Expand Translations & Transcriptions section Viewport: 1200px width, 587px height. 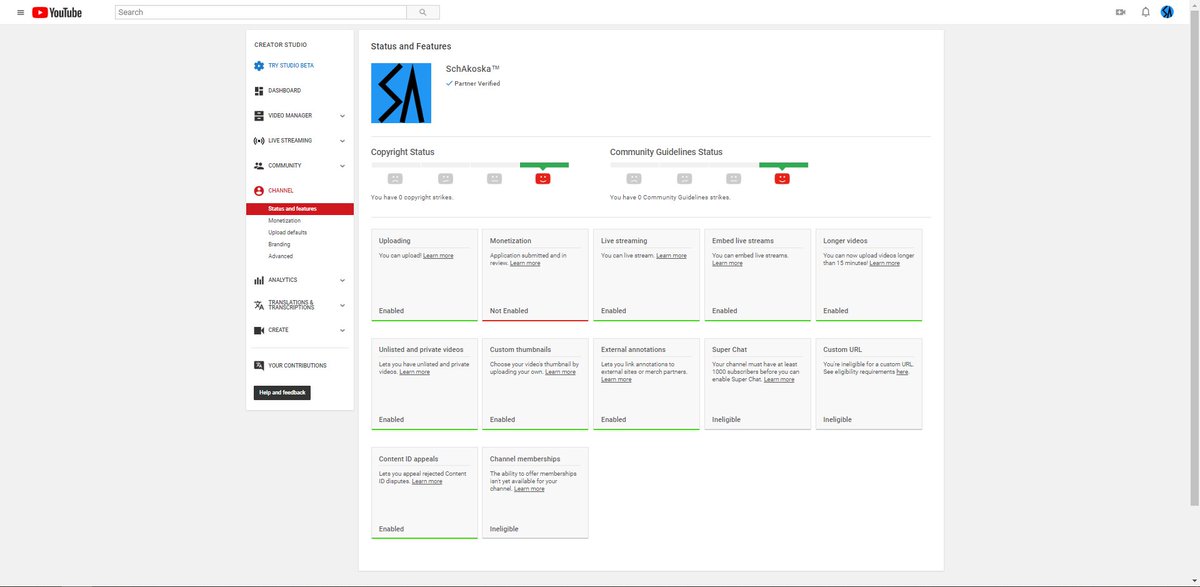[342, 305]
